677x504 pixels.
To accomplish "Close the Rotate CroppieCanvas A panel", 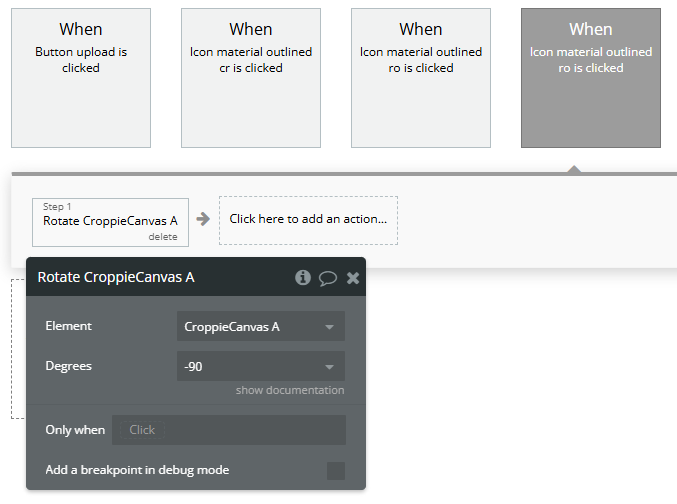I will [353, 278].
